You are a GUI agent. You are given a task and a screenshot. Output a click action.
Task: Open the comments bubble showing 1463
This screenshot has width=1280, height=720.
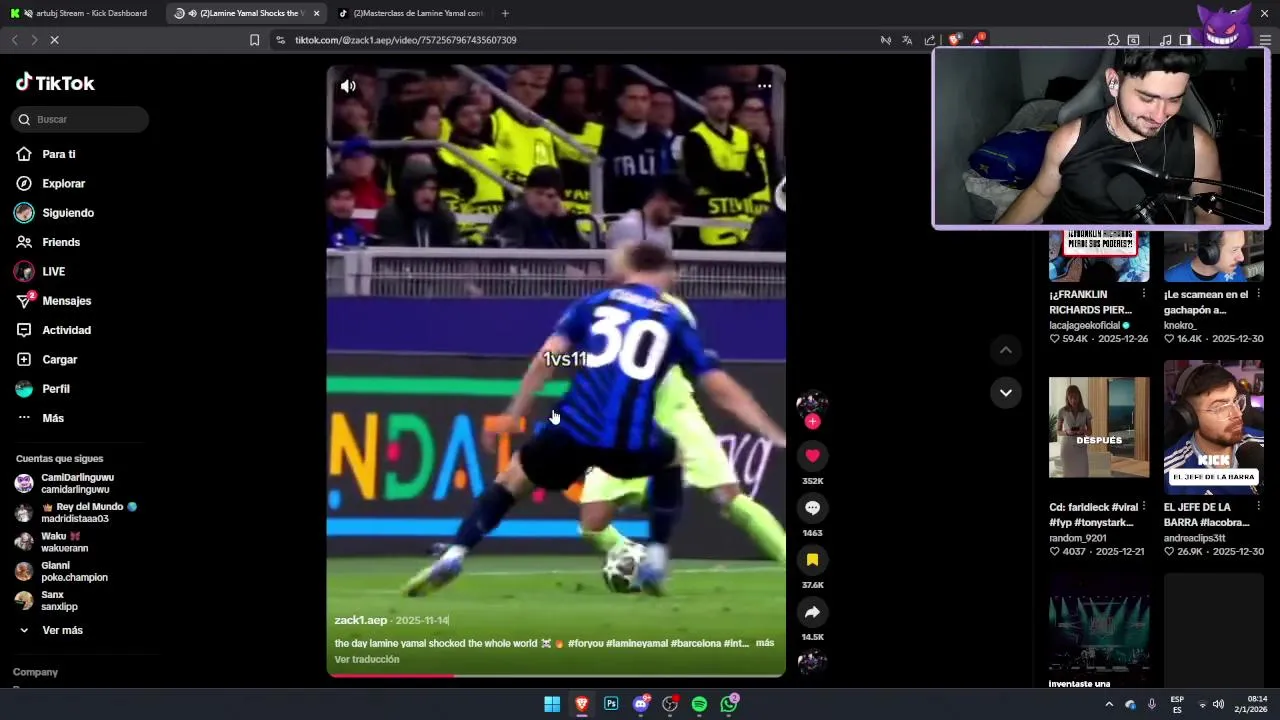pos(812,508)
